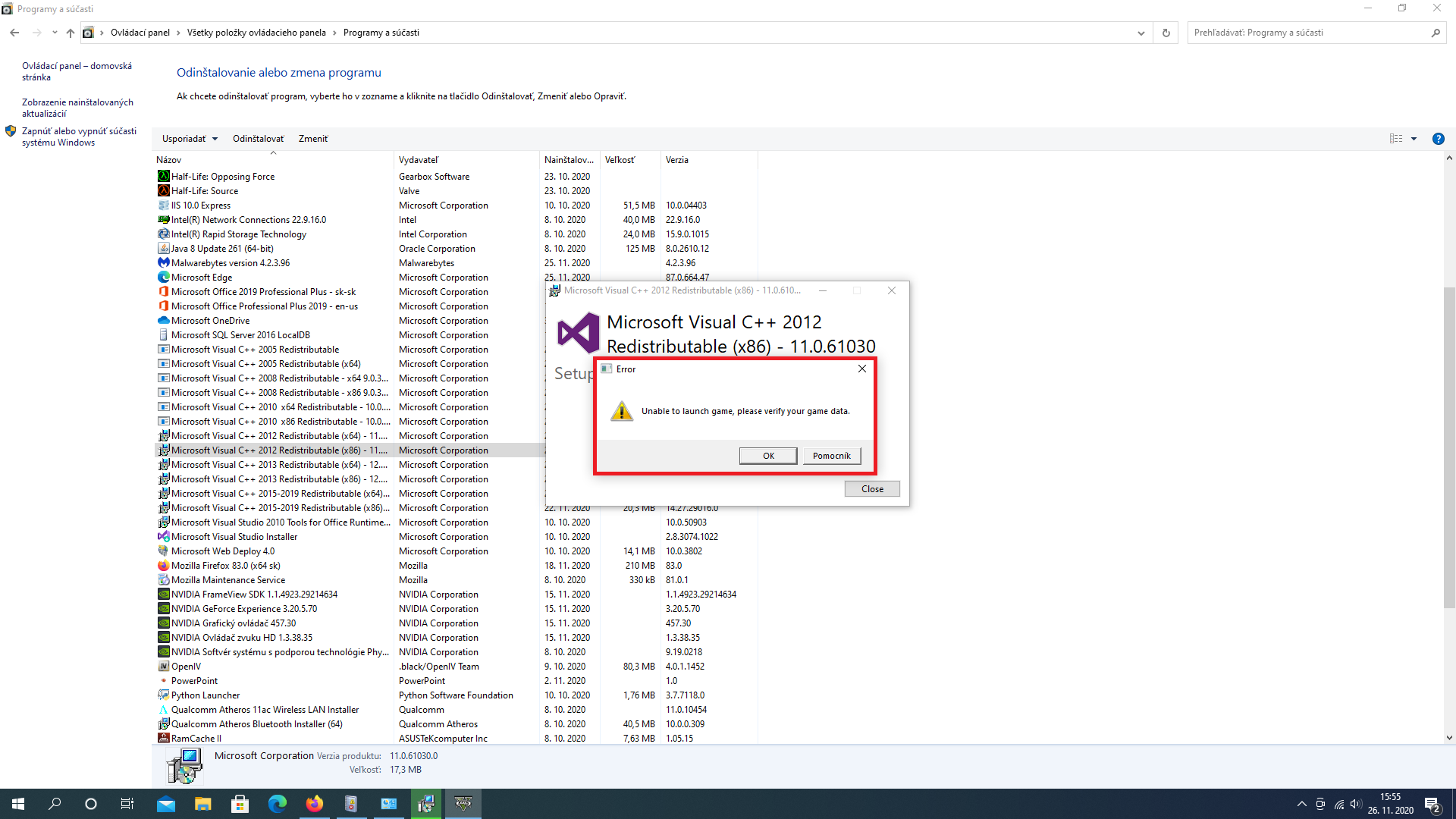The height and width of the screenshot is (819, 1456).
Task: Open Microsoft Store on taskbar
Action: coord(240,804)
